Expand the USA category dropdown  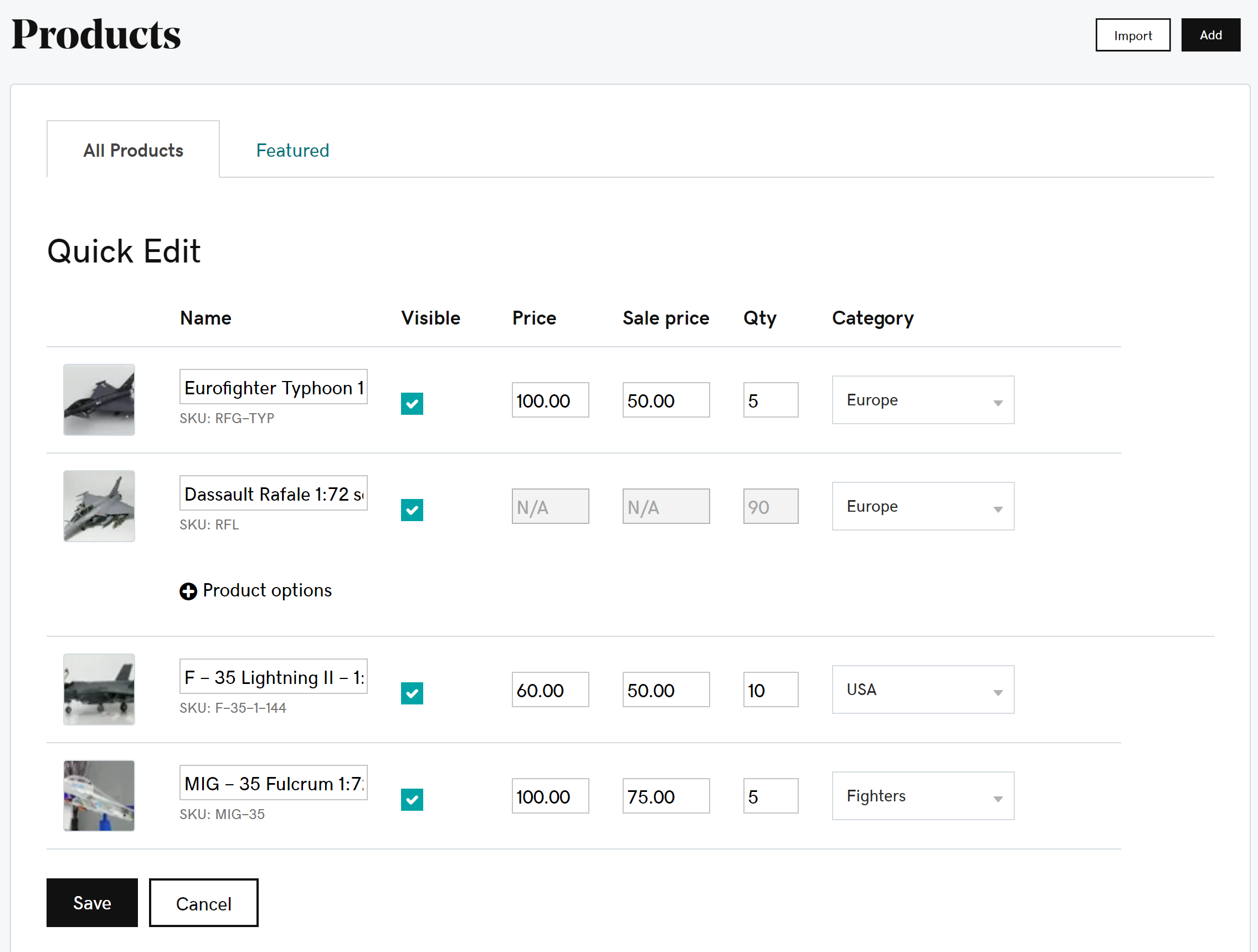tap(922, 689)
